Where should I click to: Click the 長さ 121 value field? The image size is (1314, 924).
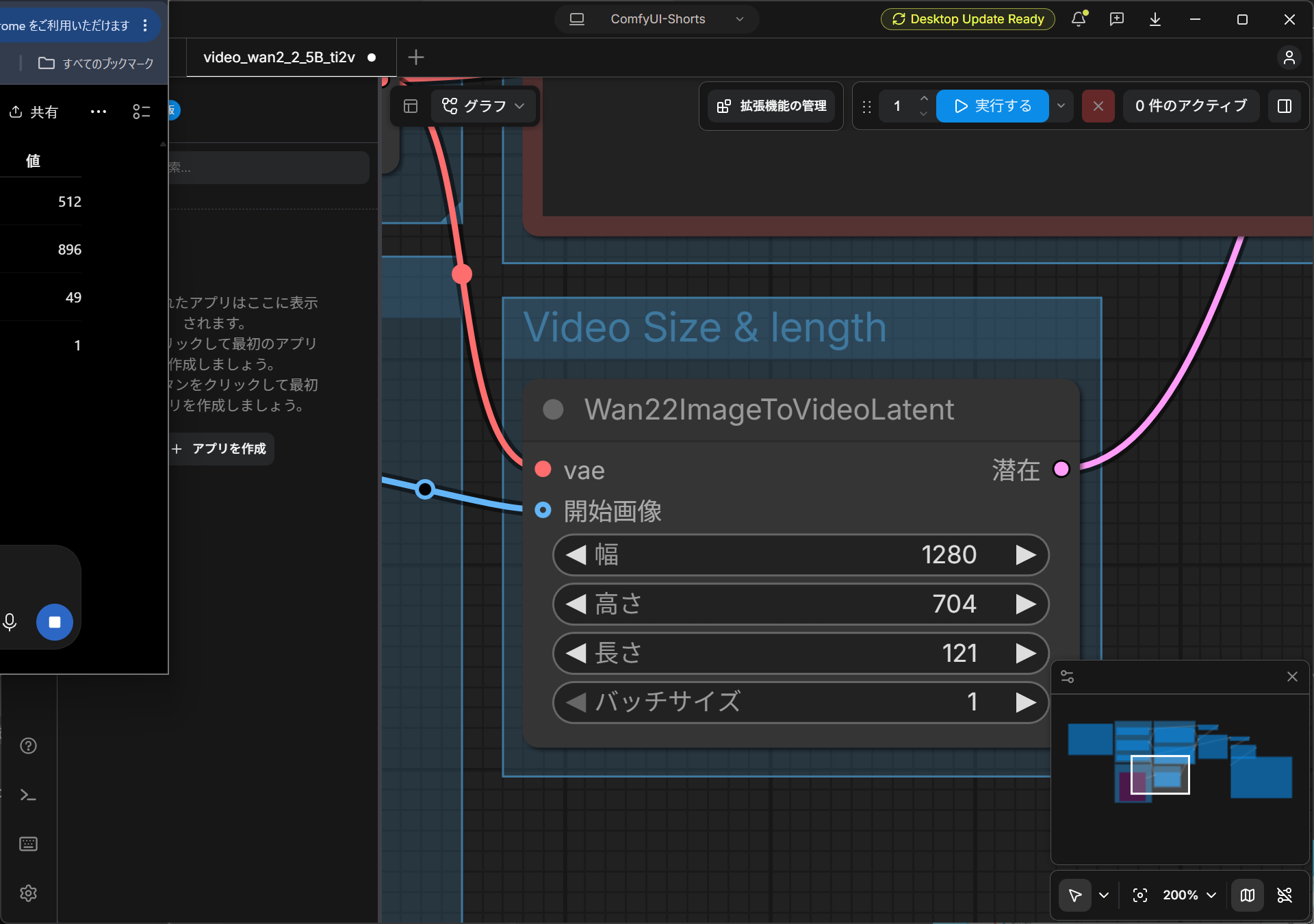click(x=801, y=654)
